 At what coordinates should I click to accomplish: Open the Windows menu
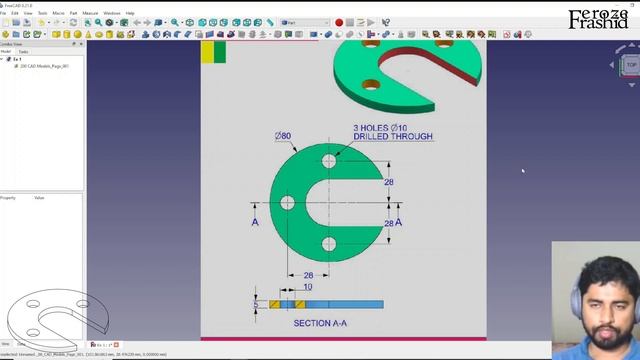tap(112, 13)
